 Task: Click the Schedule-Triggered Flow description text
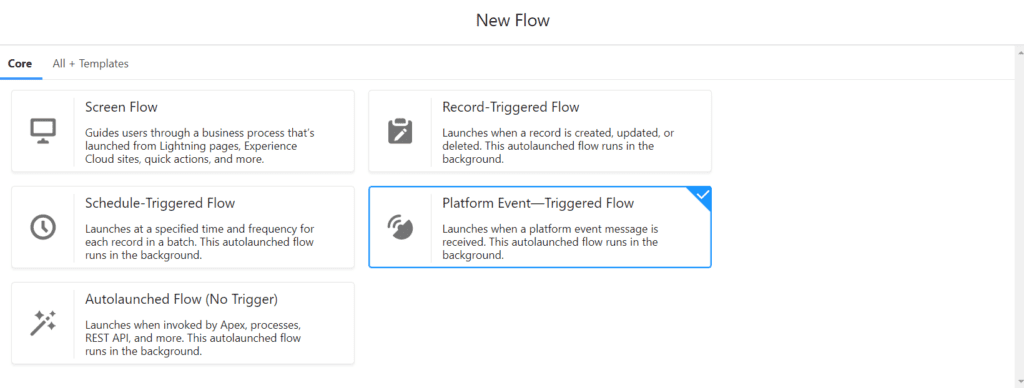pos(200,242)
